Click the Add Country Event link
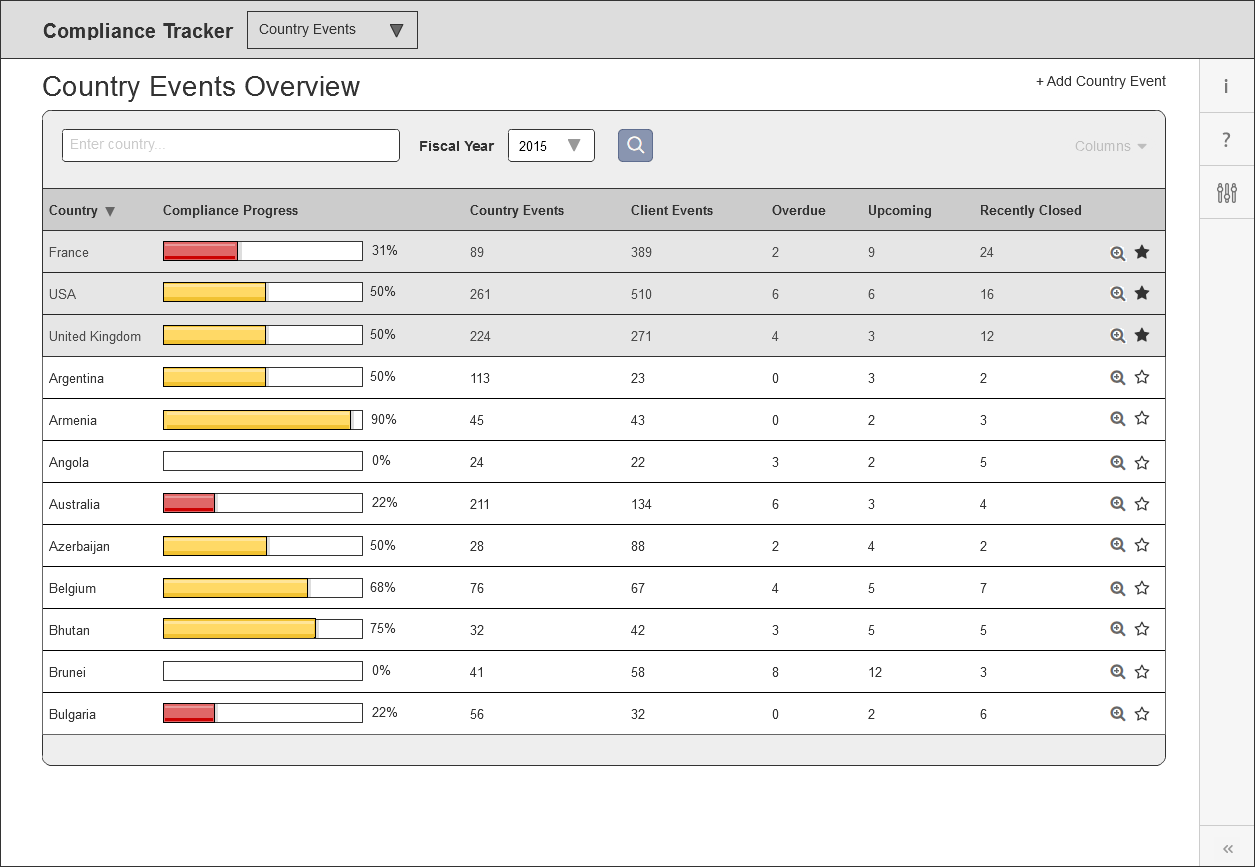 (1101, 81)
